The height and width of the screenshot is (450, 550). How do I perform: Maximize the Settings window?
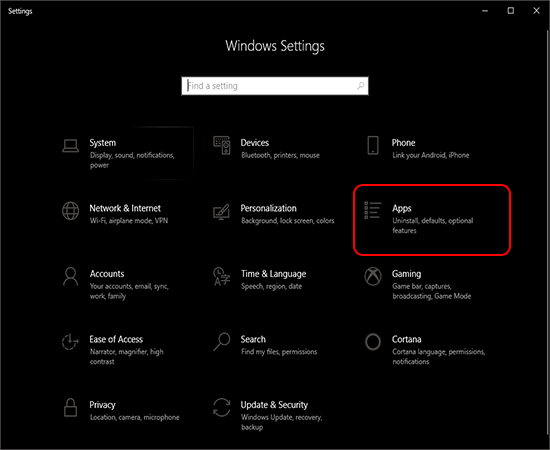[x=511, y=11]
